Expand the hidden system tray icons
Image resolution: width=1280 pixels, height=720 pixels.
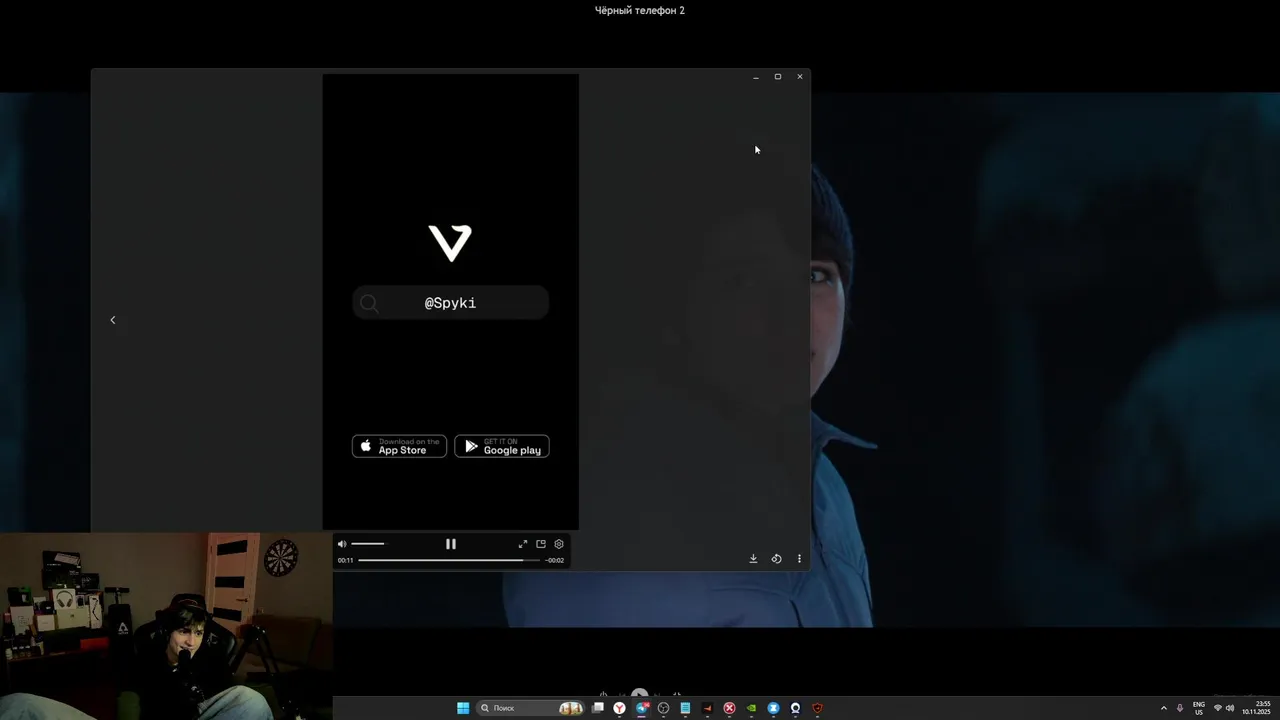point(1163,708)
